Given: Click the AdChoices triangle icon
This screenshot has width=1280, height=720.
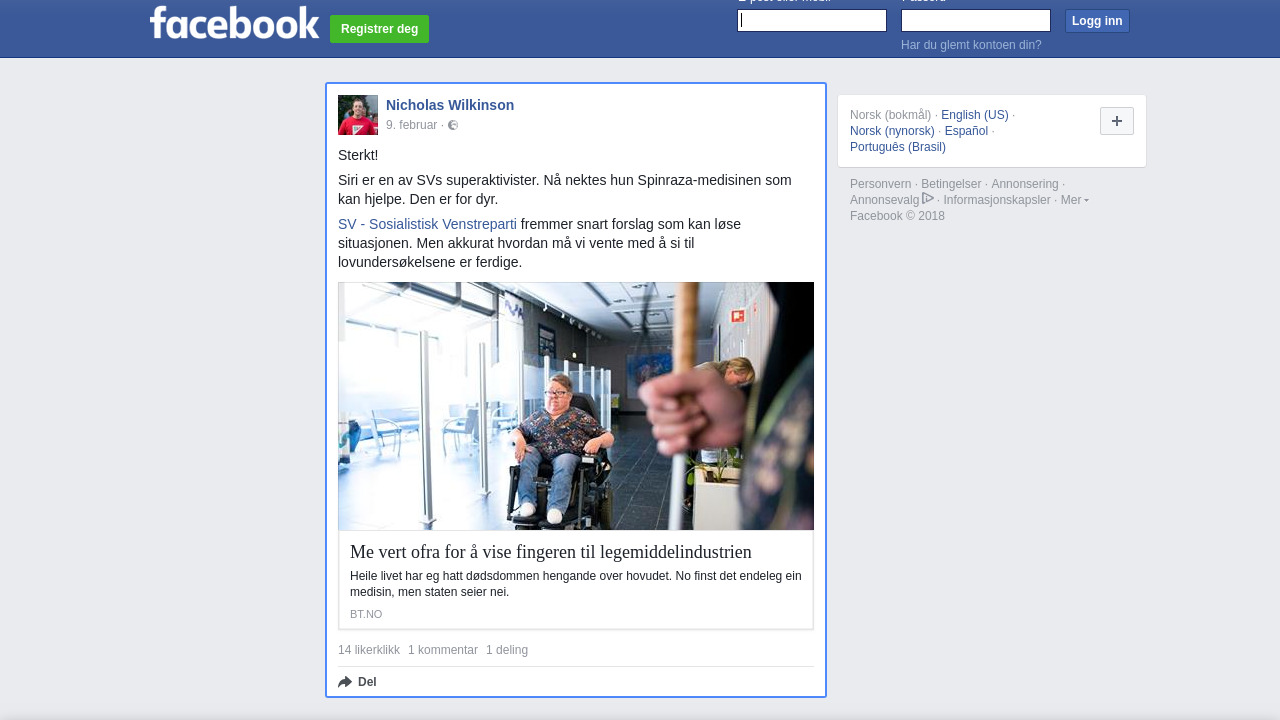Looking at the screenshot, I should tap(928, 199).
